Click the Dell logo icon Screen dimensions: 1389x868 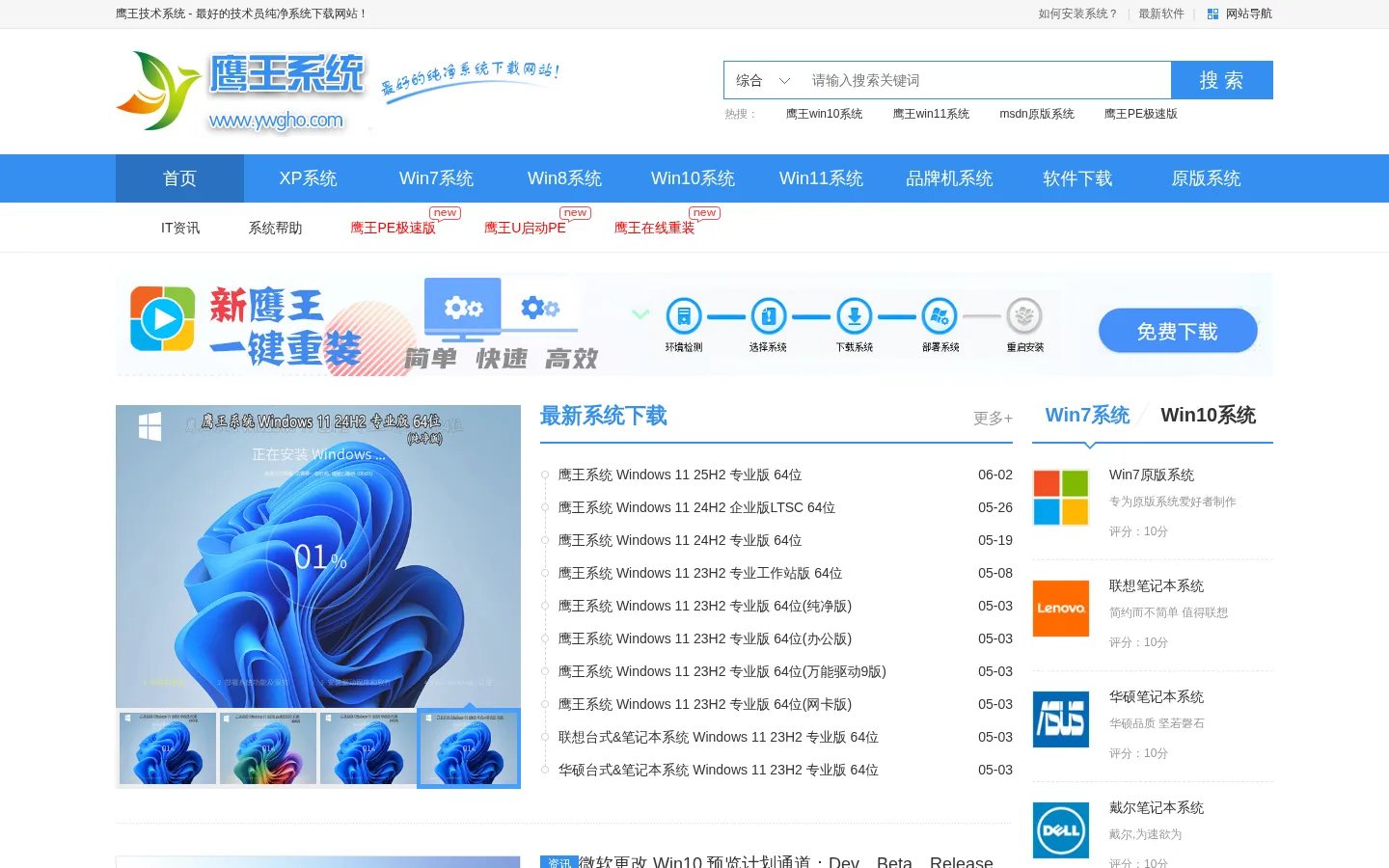(1061, 830)
